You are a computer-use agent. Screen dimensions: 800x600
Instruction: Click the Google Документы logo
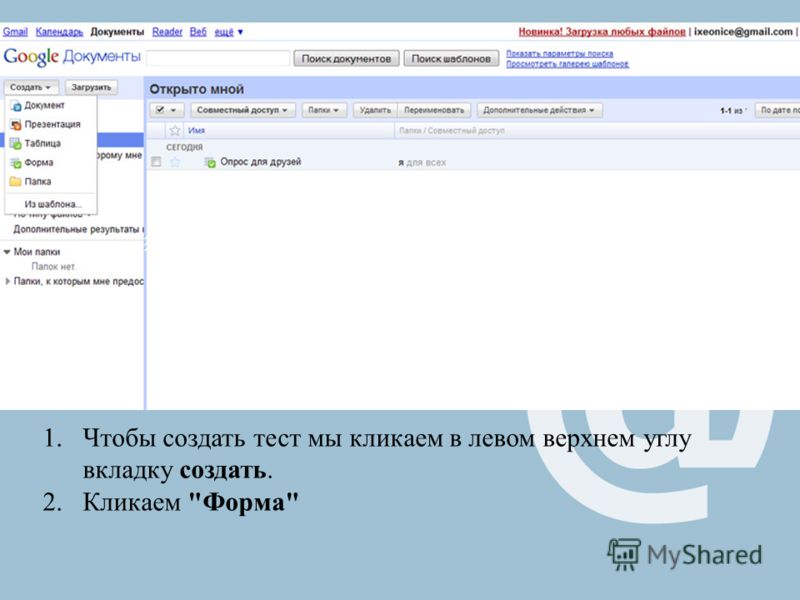click(x=71, y=57)
